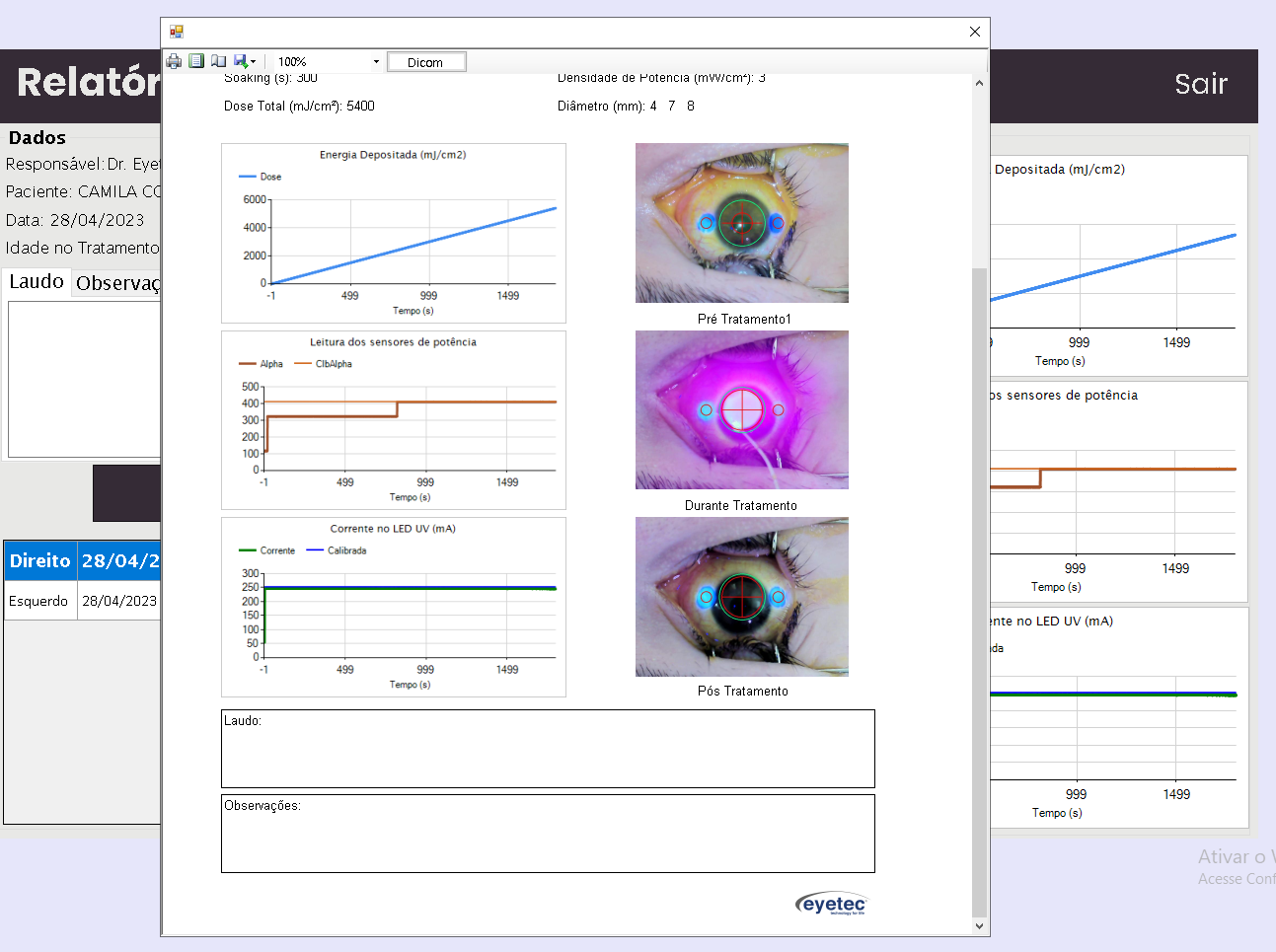Click the Data: 28/04/2023 line in Dados

tap(75, 220)
